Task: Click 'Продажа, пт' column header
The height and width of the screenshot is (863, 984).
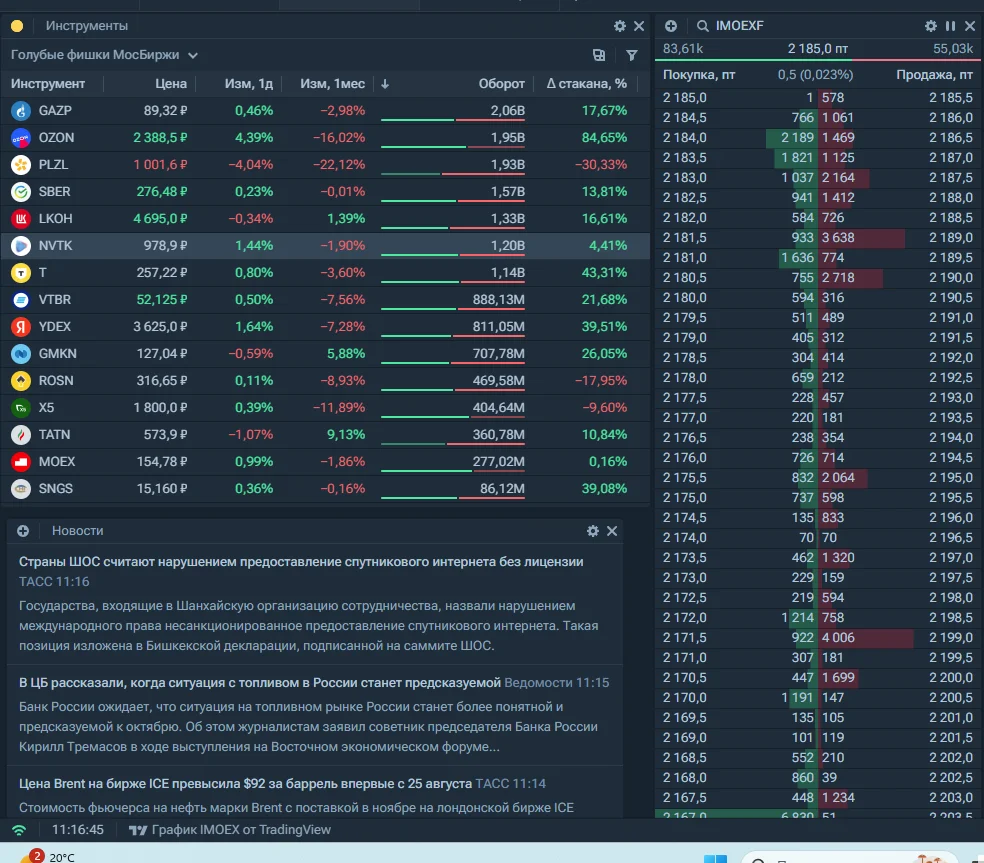Action: tap(934, 75)
